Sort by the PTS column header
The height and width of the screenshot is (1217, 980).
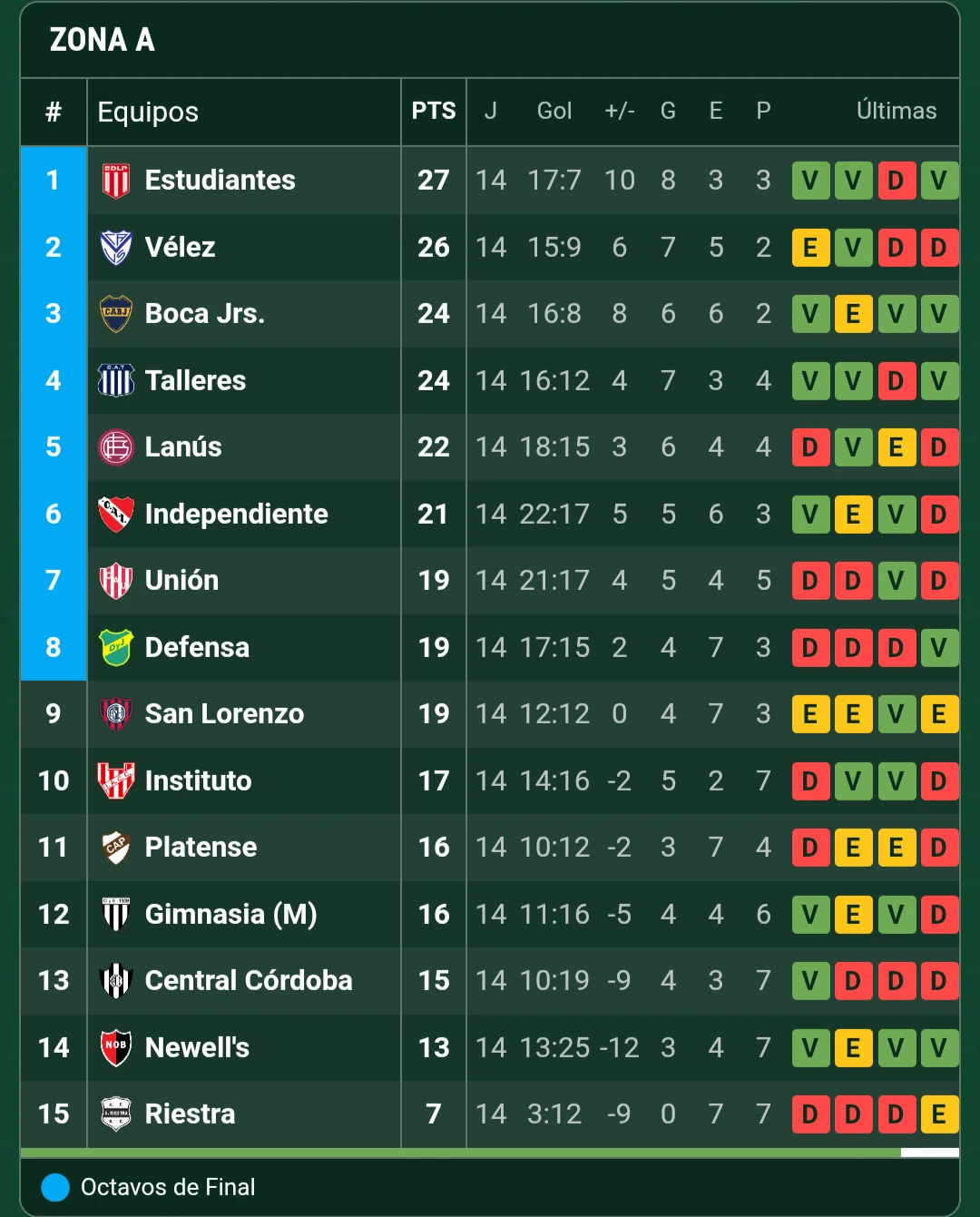pyautogui.click(x=434, y=111)
